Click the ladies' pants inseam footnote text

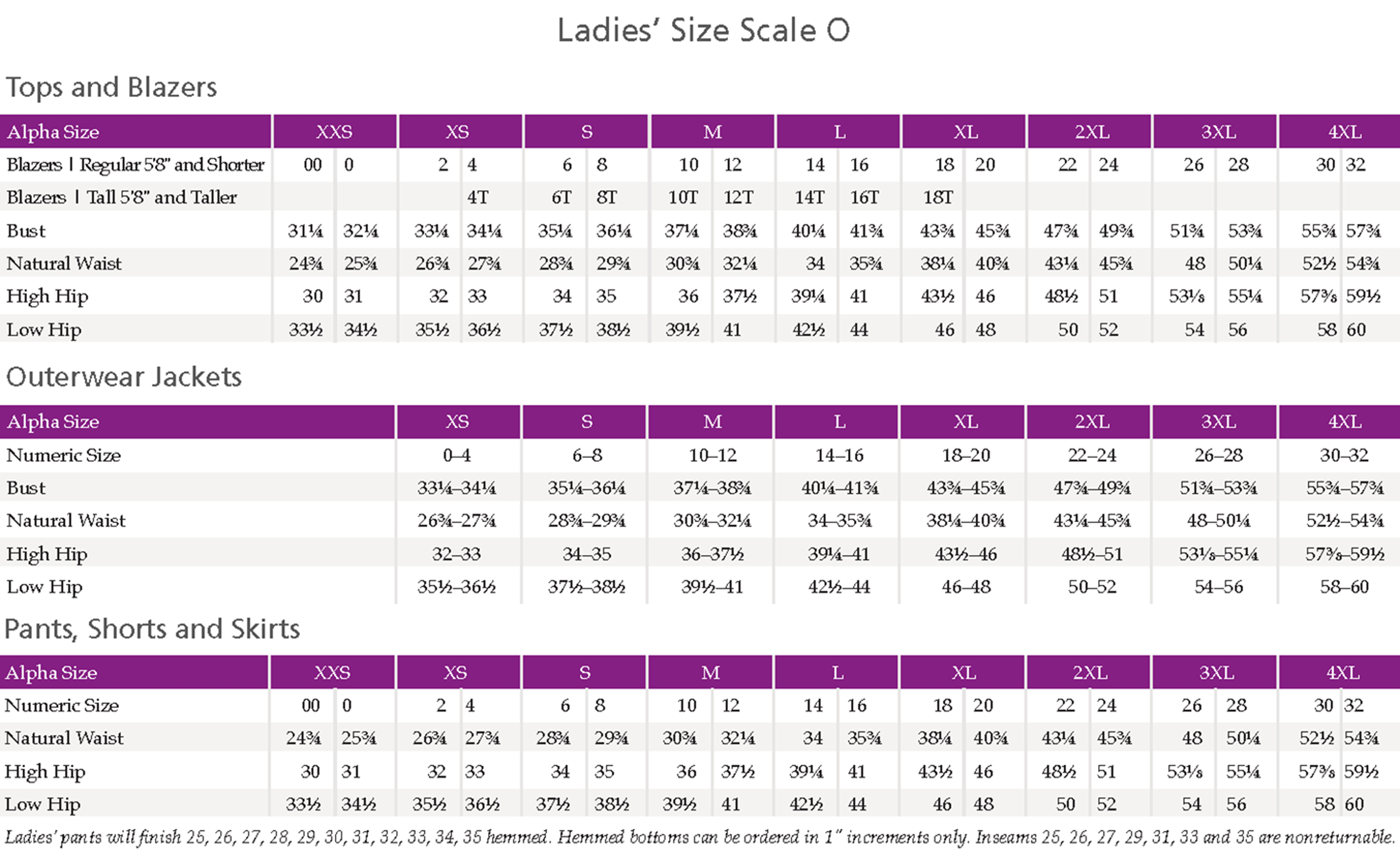(699, 837)
